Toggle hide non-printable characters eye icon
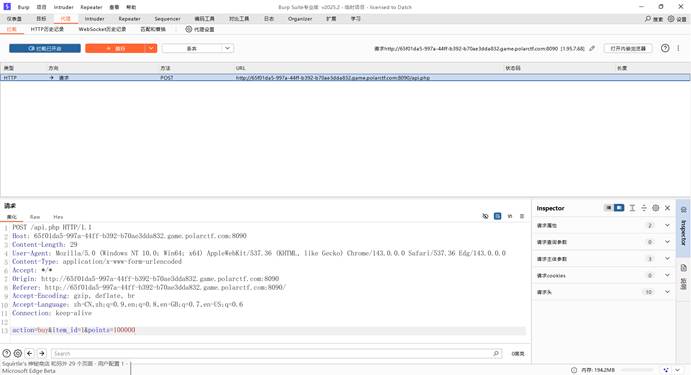This screenshot has height=375, width=691. 485,216
